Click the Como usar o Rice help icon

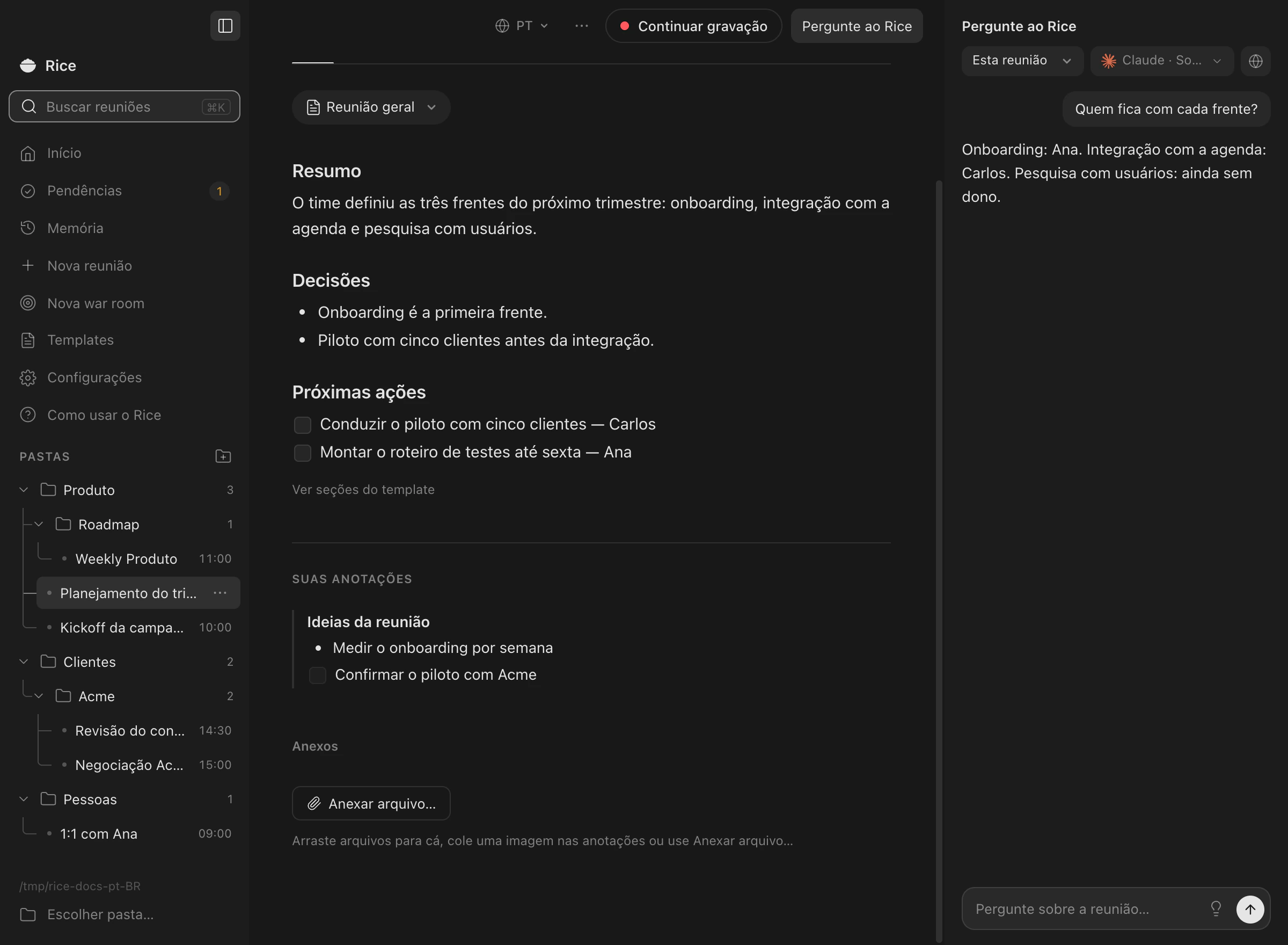28,415
